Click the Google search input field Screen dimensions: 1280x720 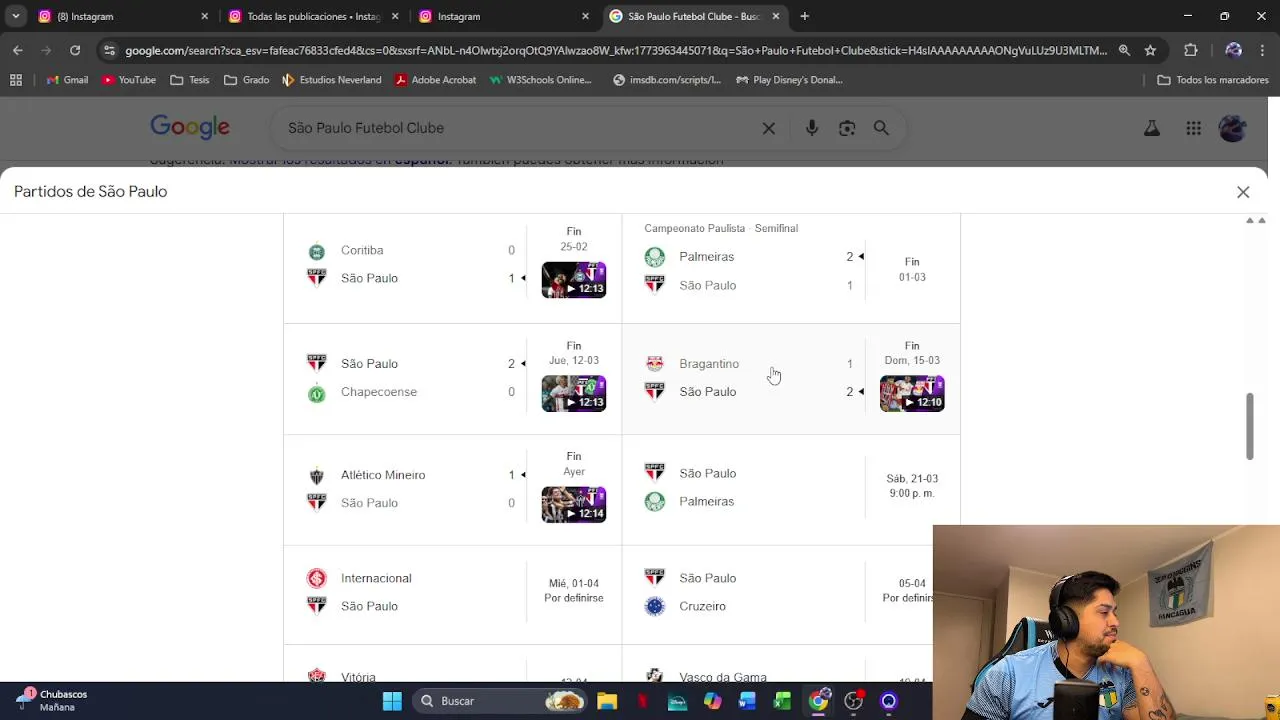point(515,128)
